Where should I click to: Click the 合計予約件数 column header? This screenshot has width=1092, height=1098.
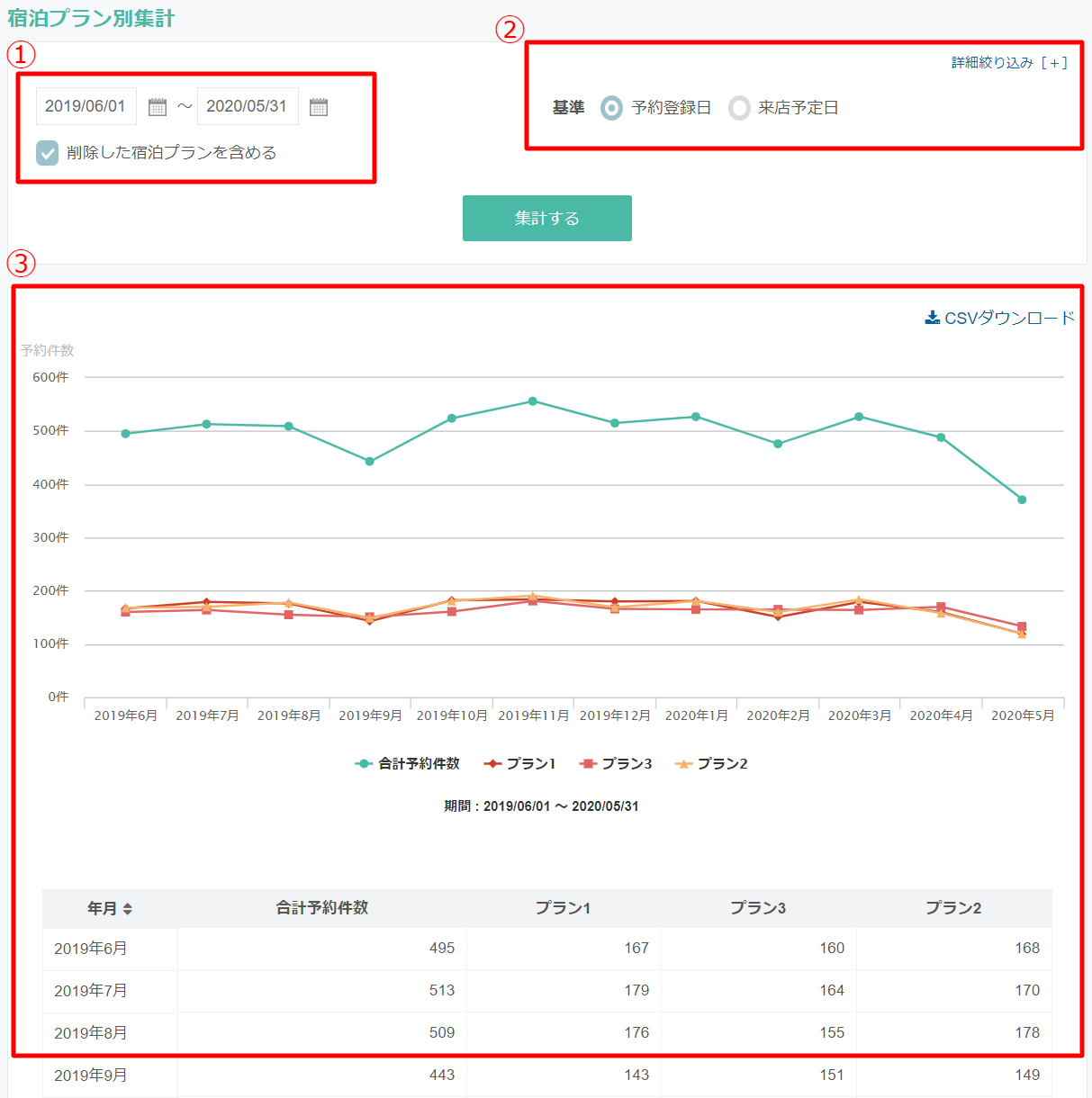tap(321, 908)
